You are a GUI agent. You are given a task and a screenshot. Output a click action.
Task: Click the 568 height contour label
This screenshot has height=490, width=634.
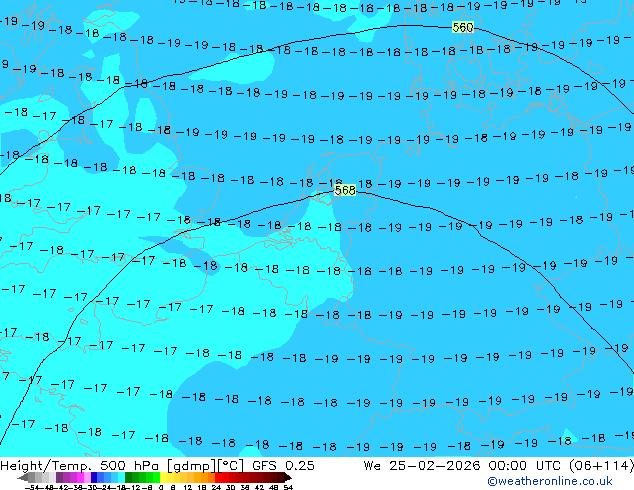click(x=345, y=190)
